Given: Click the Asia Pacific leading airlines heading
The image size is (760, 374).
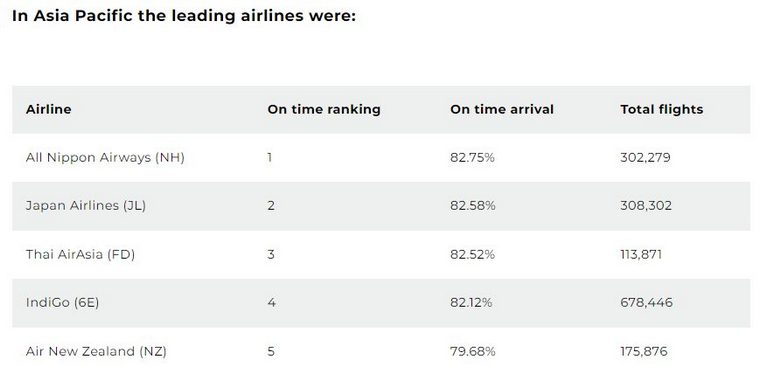Looking at the screenshot, I should tap(184, 16).
